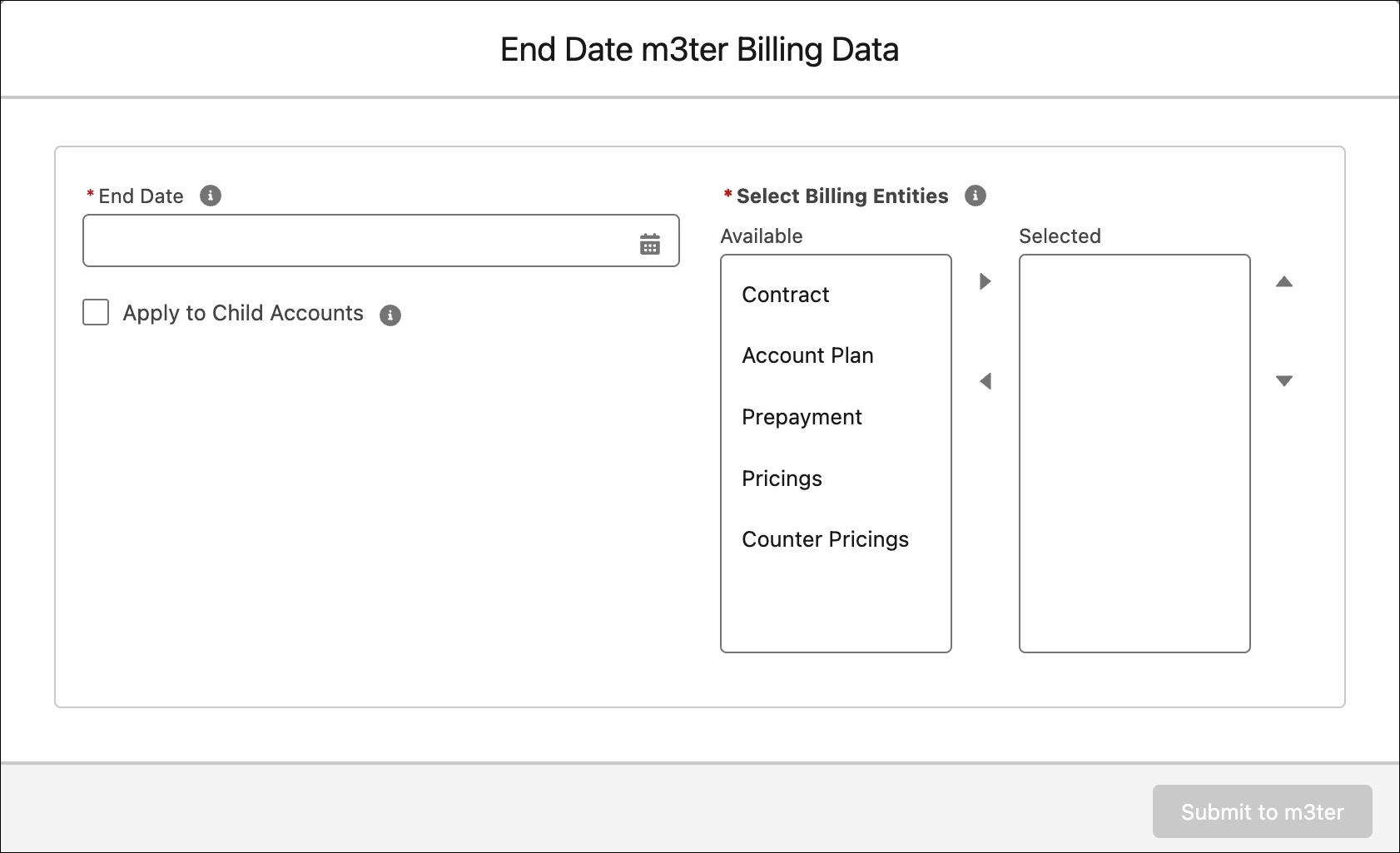This screenshot has height=853, width=1400.
Task: Click the Submit to m3ter button
Action: (x=1262, y=811)
